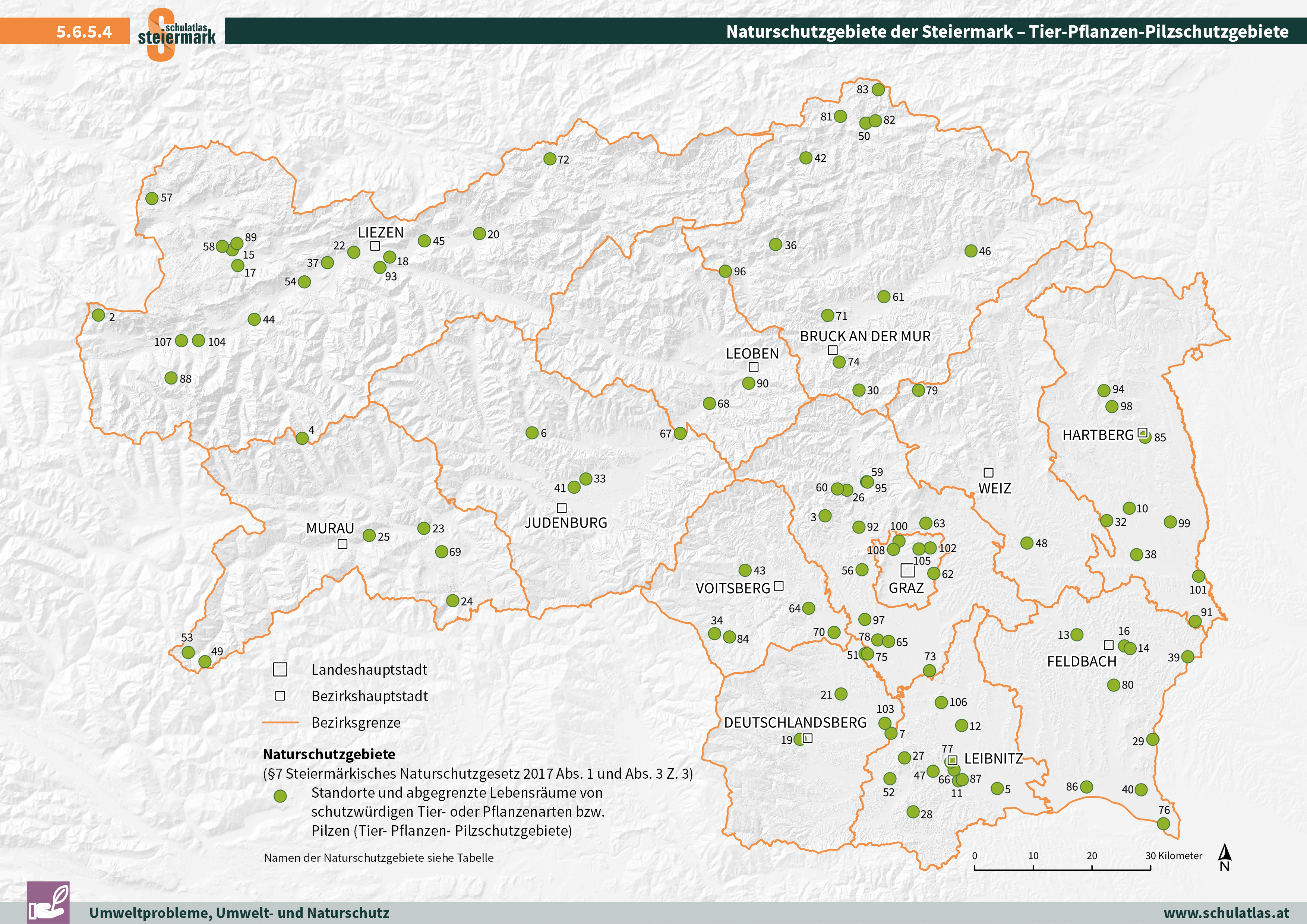Image resolution: width=1307 pixels, height=924 pixels.
Task: Click the footer text 'Umweltprobleme, Umwelt- und Naturschutz'
Action: pyautogui.click(x=239, y=912)
